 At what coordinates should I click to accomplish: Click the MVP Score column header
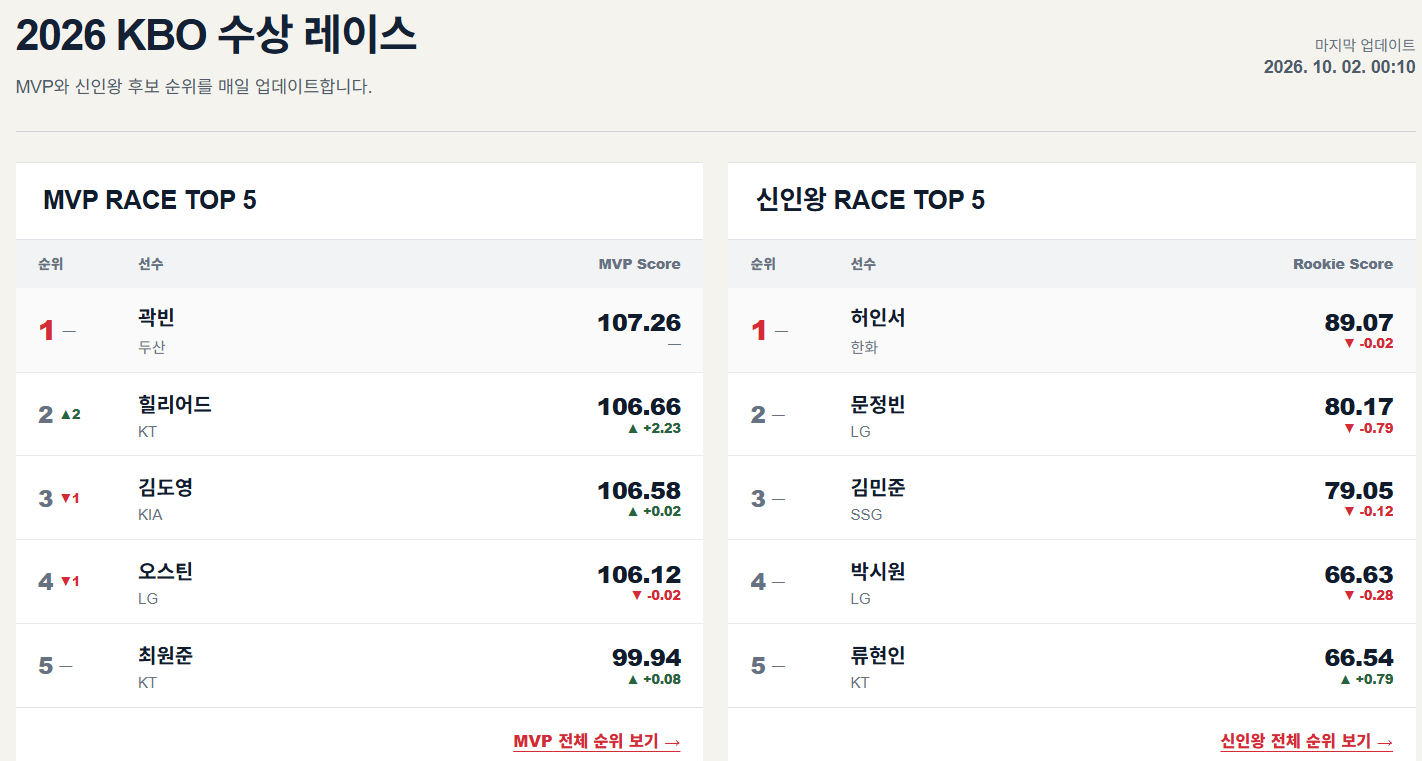click(x=639, y=264)
